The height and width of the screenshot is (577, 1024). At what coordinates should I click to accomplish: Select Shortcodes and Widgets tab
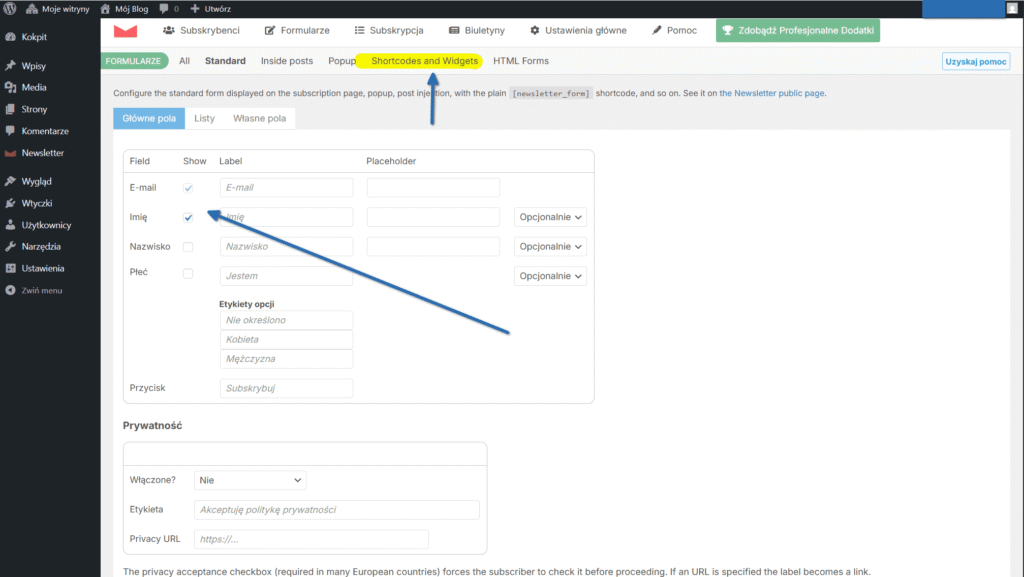coord(424,61)
